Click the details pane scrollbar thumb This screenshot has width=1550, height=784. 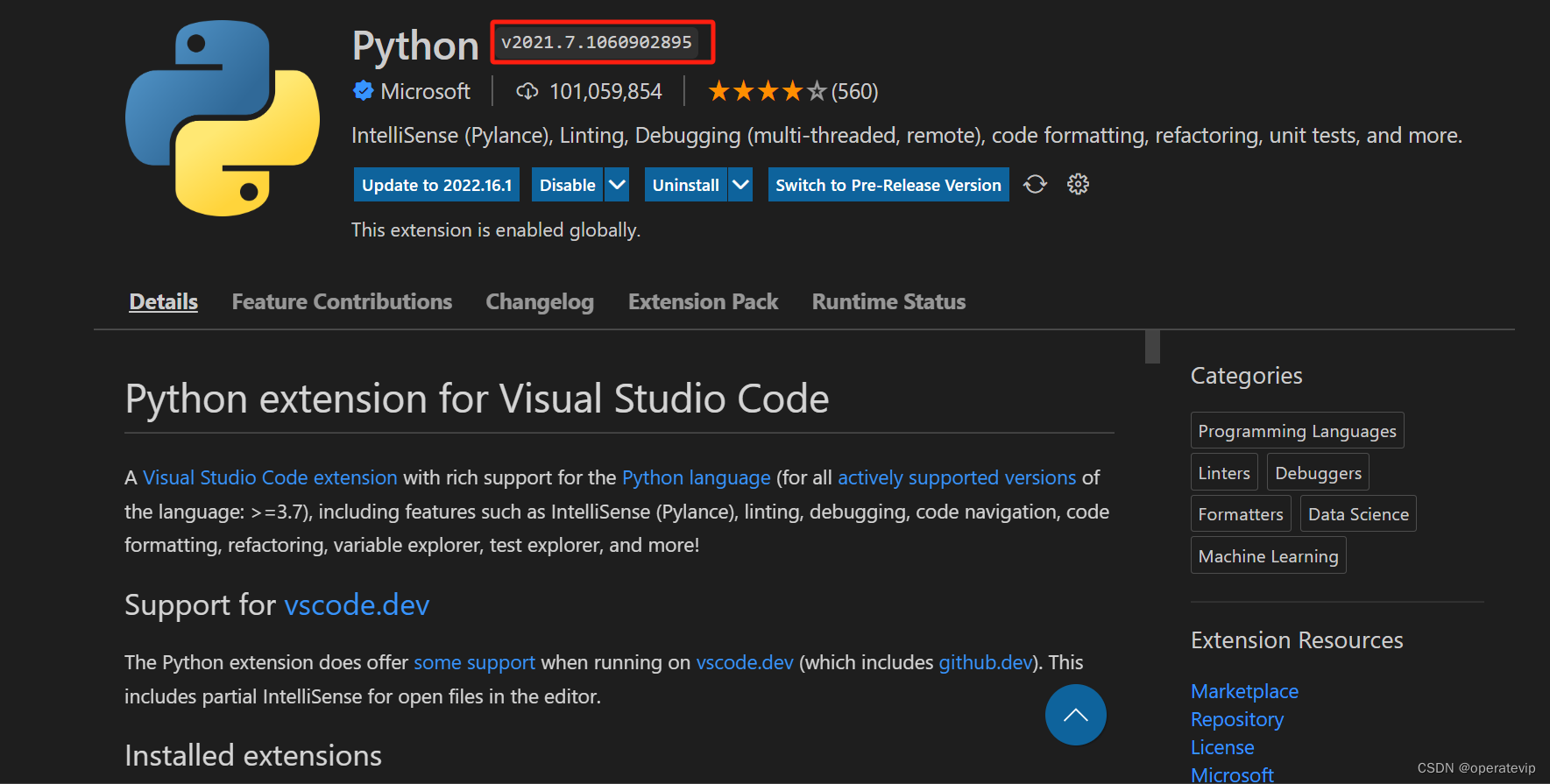pyautogui.click(x=1152, y=346)
